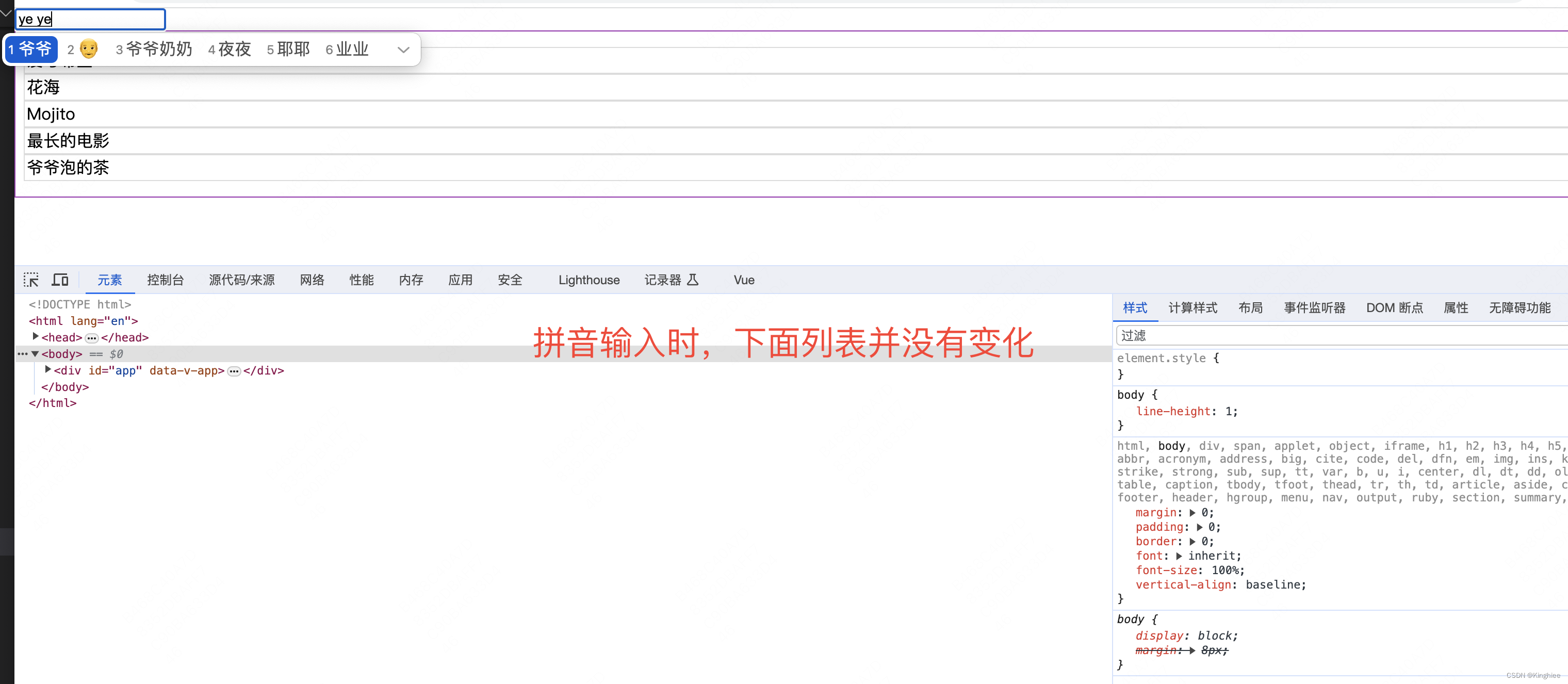Open the 性能 tab

pos(362,280)
